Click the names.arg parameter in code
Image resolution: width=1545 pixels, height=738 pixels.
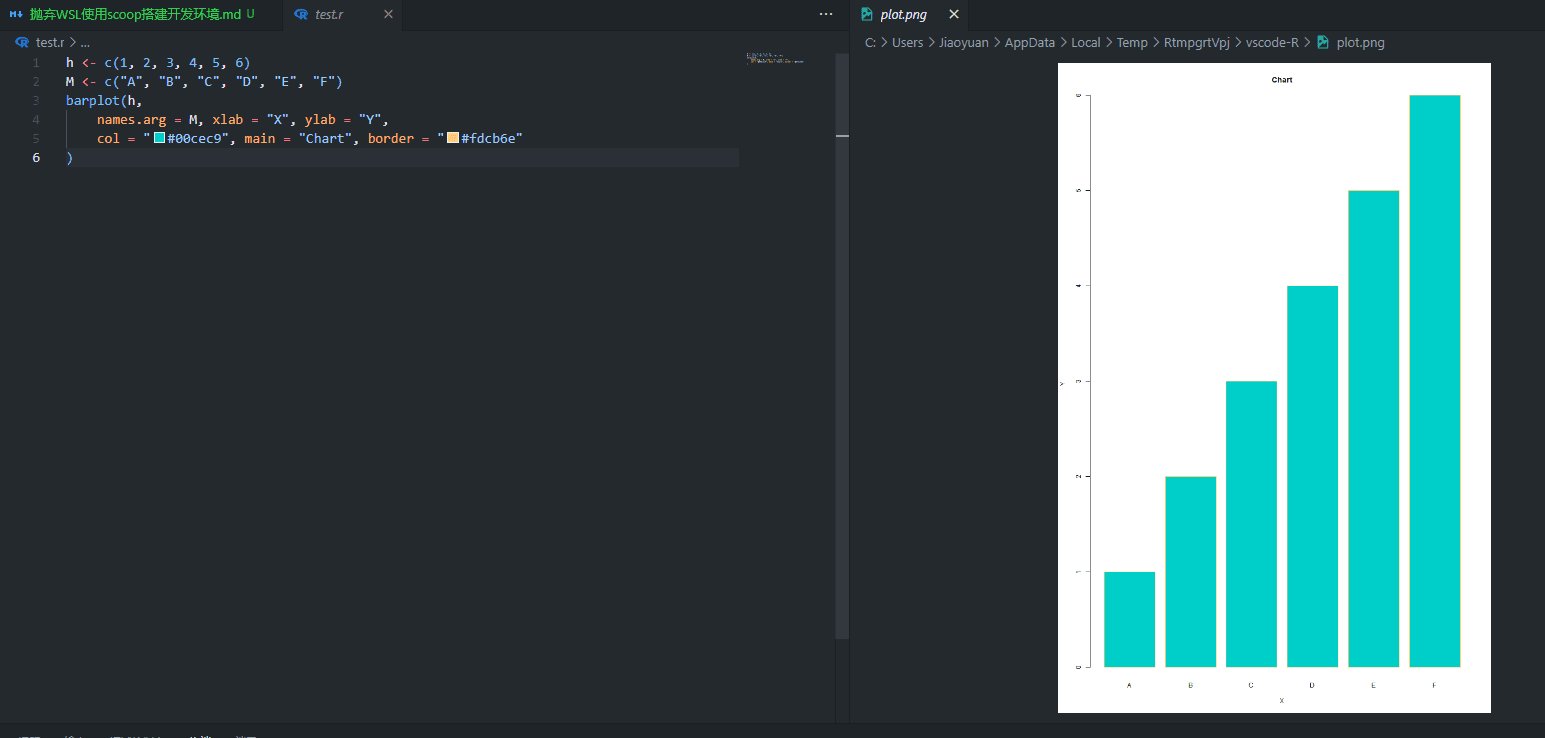[131, 119]
